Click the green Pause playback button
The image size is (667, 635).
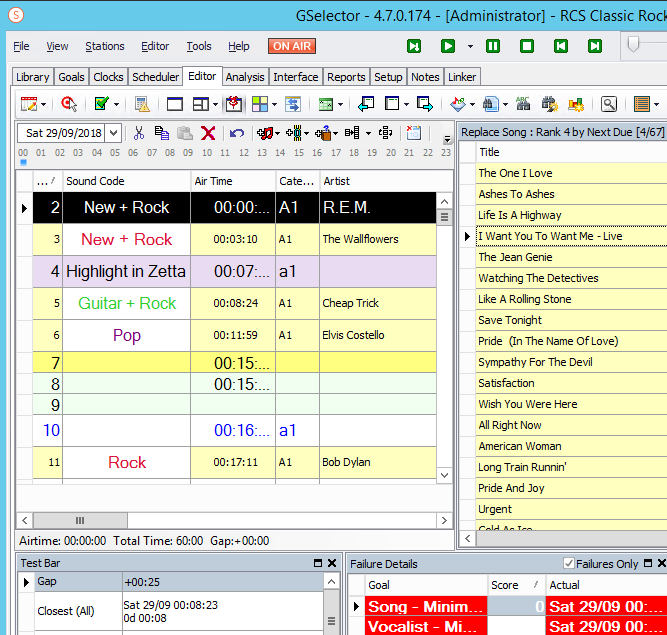point(493,46)
